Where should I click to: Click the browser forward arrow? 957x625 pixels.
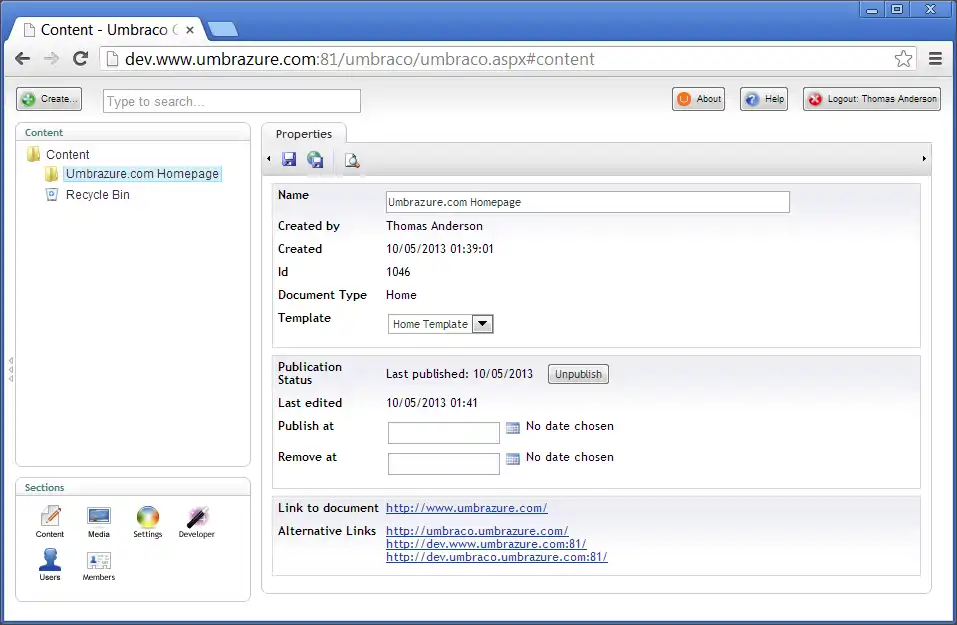pyautogui.click(x=51, y=59)
